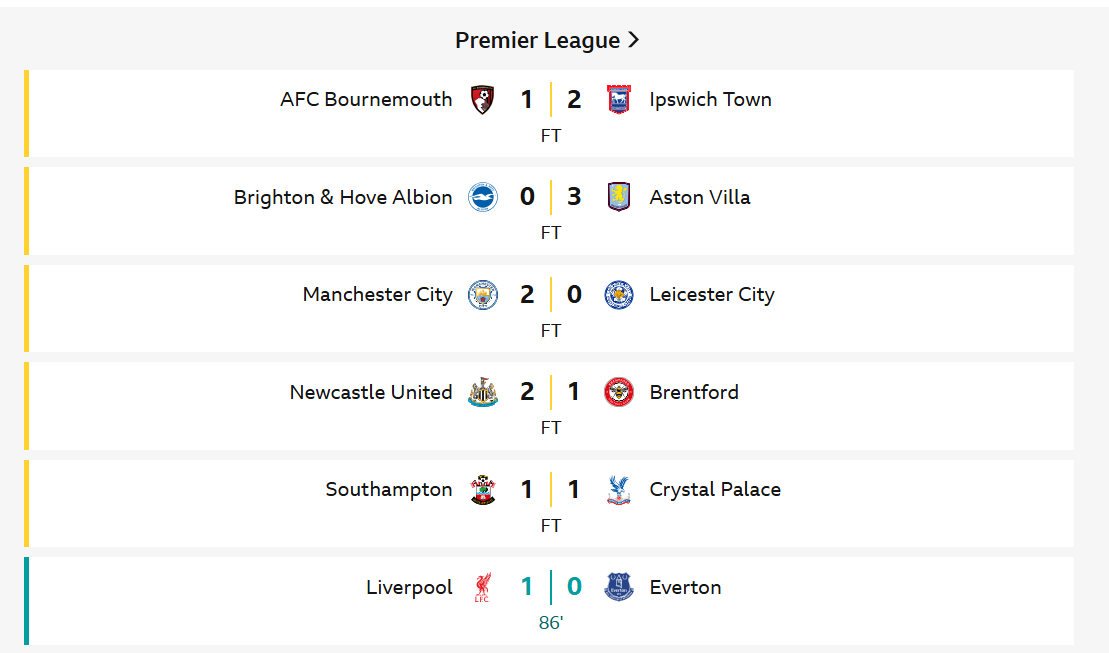Click FT under Manchester City match
This screenshot has height=653, width=1109.
(x=551, y=330)
